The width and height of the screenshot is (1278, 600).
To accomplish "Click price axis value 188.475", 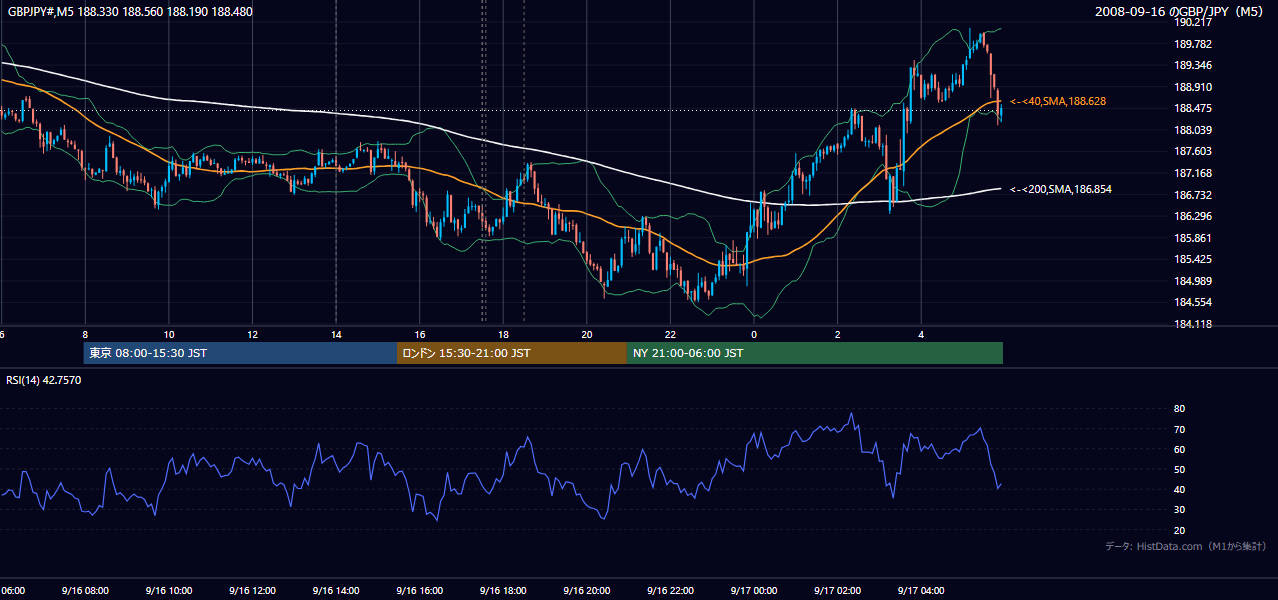I will pos(1192,109).
